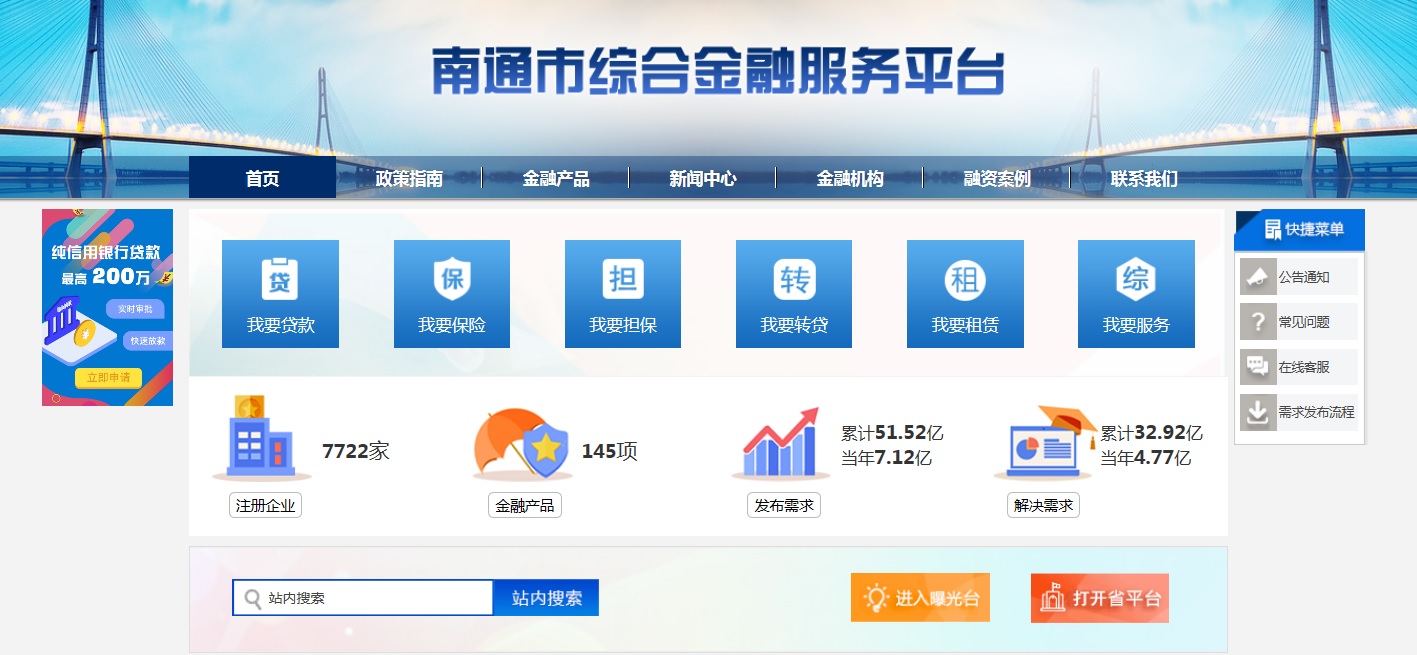Click the 站内搜索 blue search button

pyautogui.click(x=546, y=598)
